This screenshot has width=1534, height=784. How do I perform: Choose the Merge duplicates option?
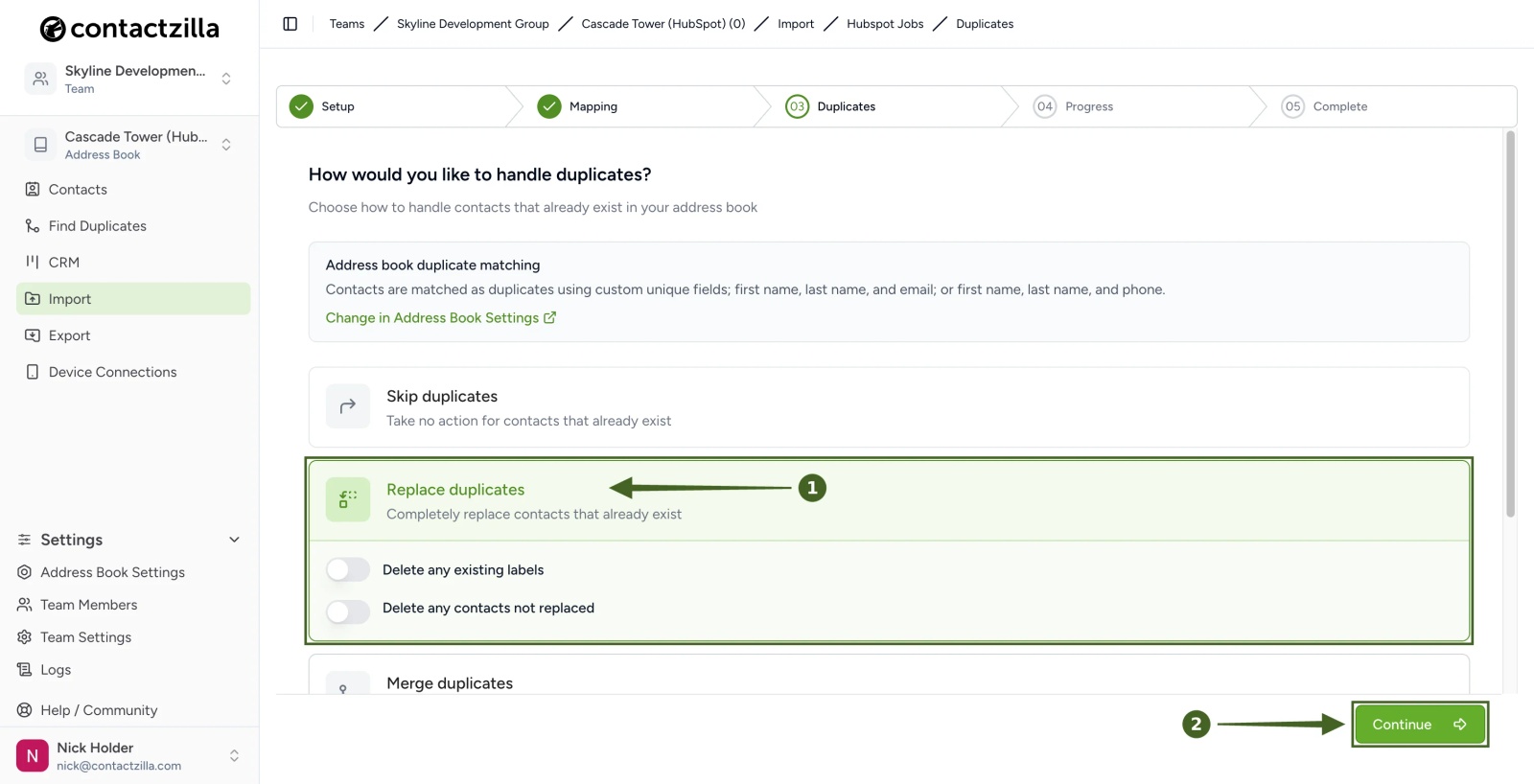click(889, 675)
